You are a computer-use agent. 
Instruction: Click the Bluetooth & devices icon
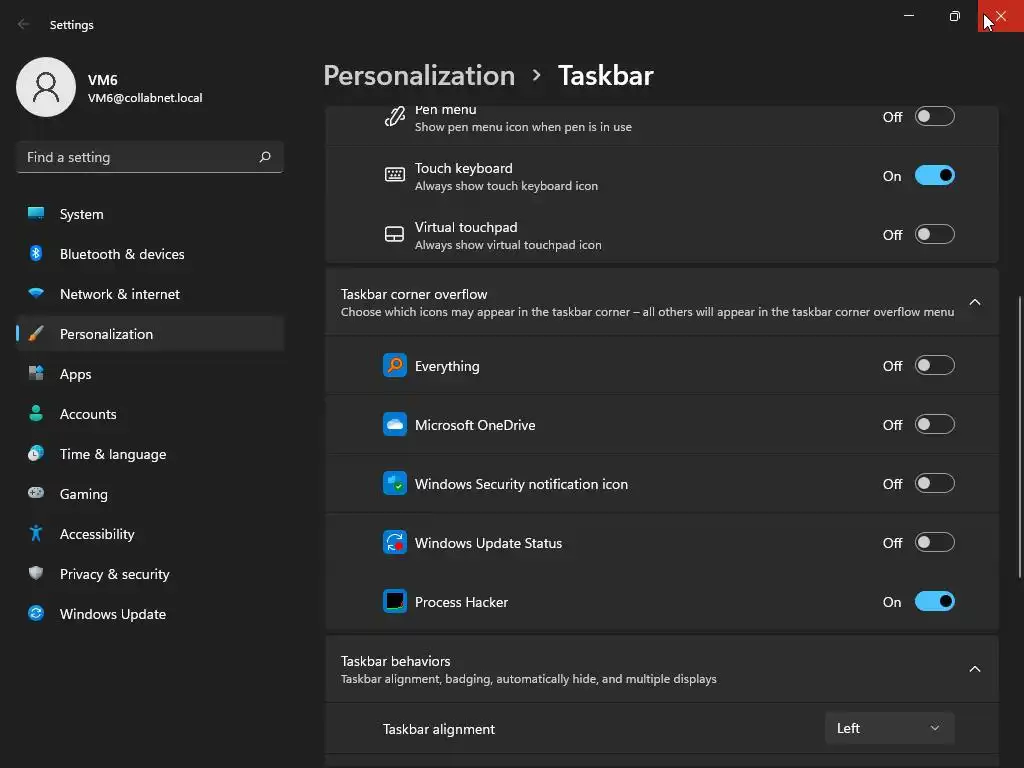36,254
